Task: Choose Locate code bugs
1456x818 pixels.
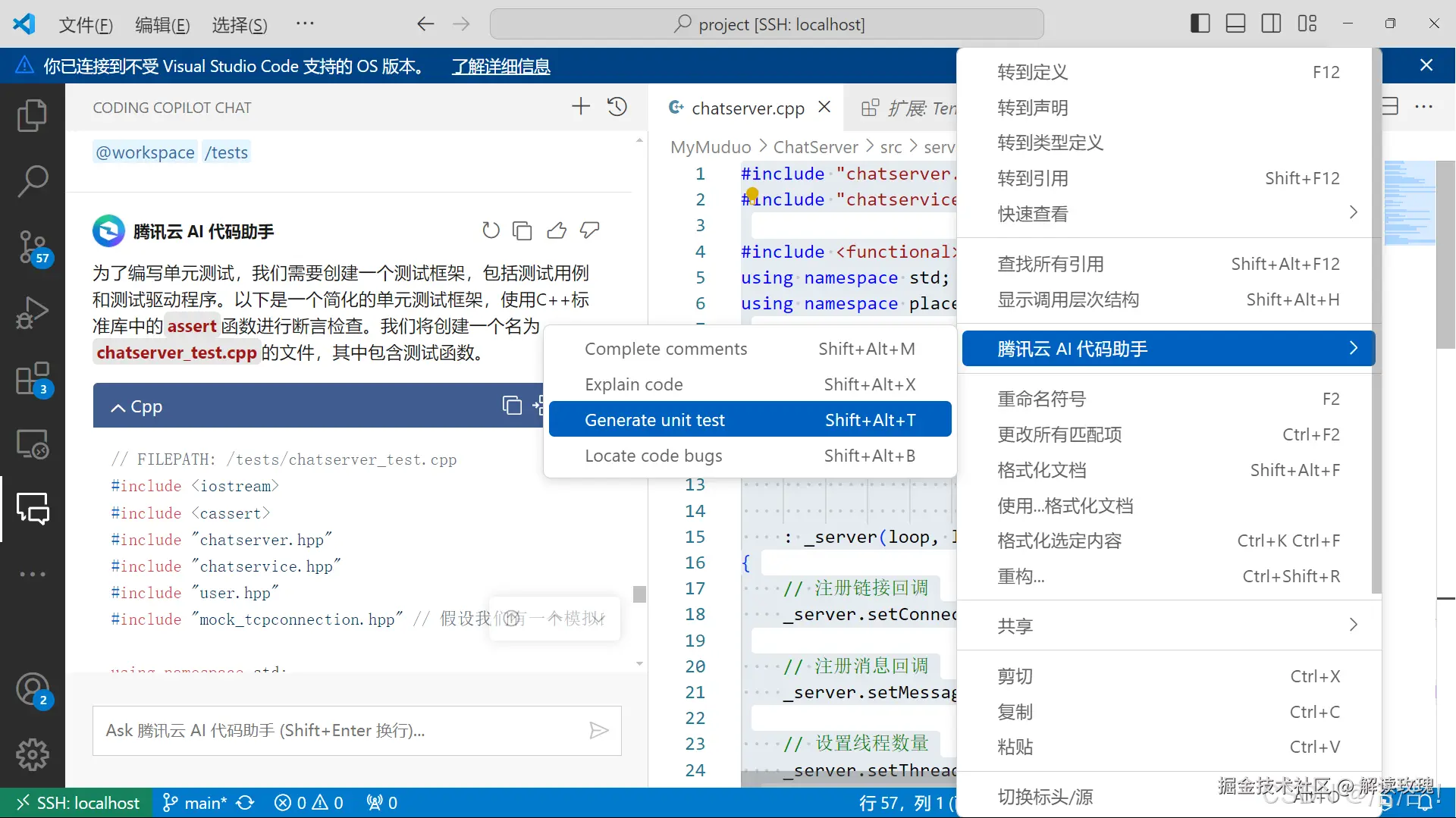Action: 750,456
